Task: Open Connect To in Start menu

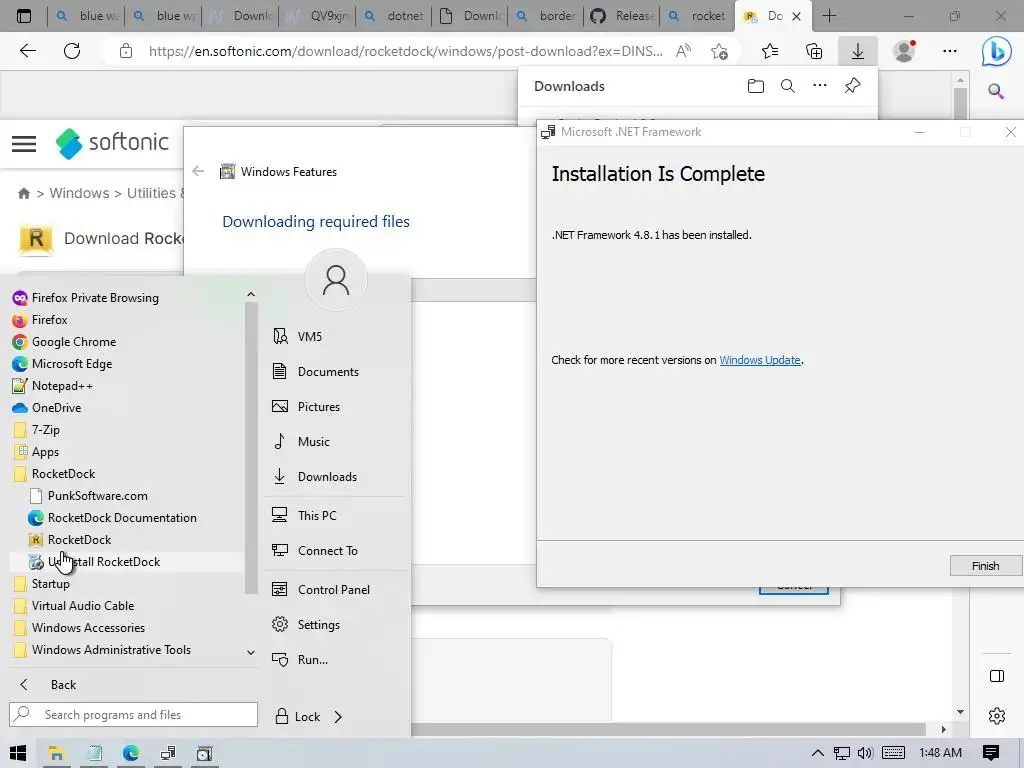Action: [x=315, y=551]
